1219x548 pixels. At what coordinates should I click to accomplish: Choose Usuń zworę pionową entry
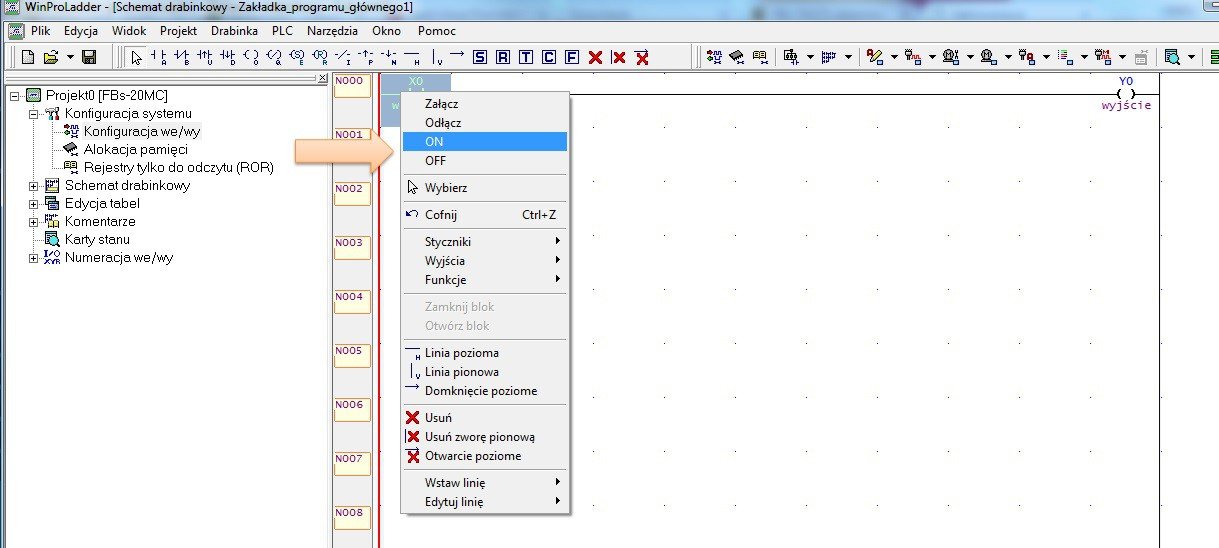pos(484,437)
